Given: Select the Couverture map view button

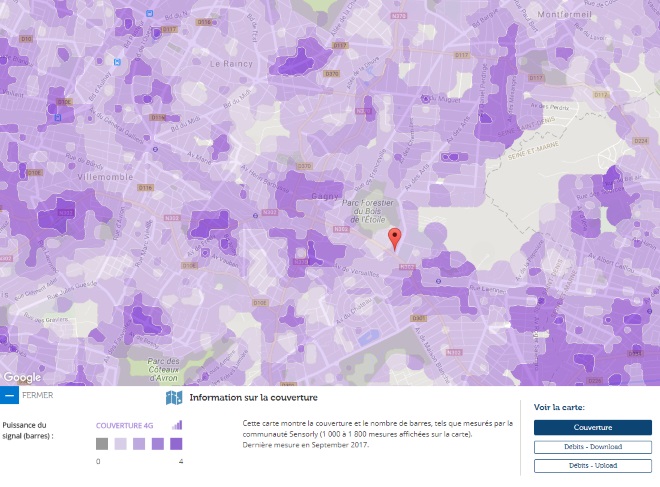Looking at the screenshot, I should [593, 427].
